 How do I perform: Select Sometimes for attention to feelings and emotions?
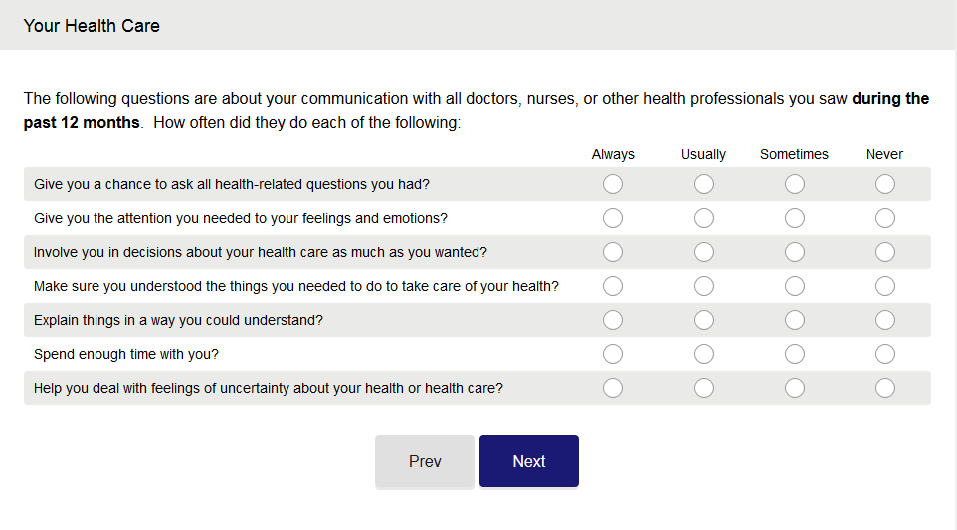tap(794, 218)
